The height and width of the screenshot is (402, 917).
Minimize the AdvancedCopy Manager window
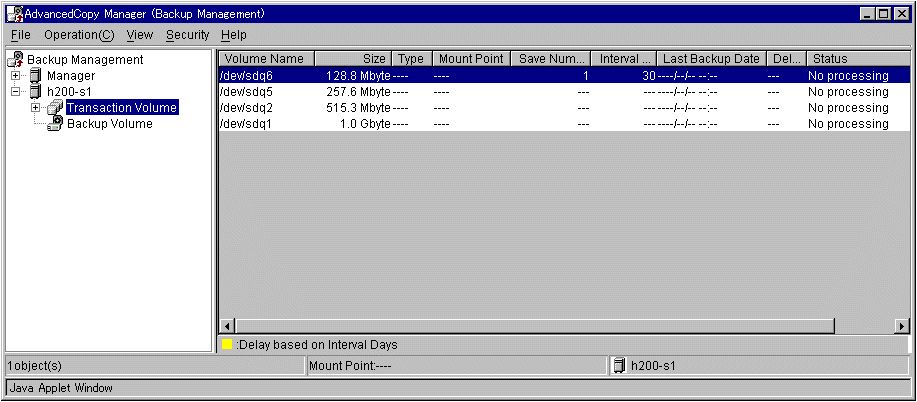coord(867,13)
